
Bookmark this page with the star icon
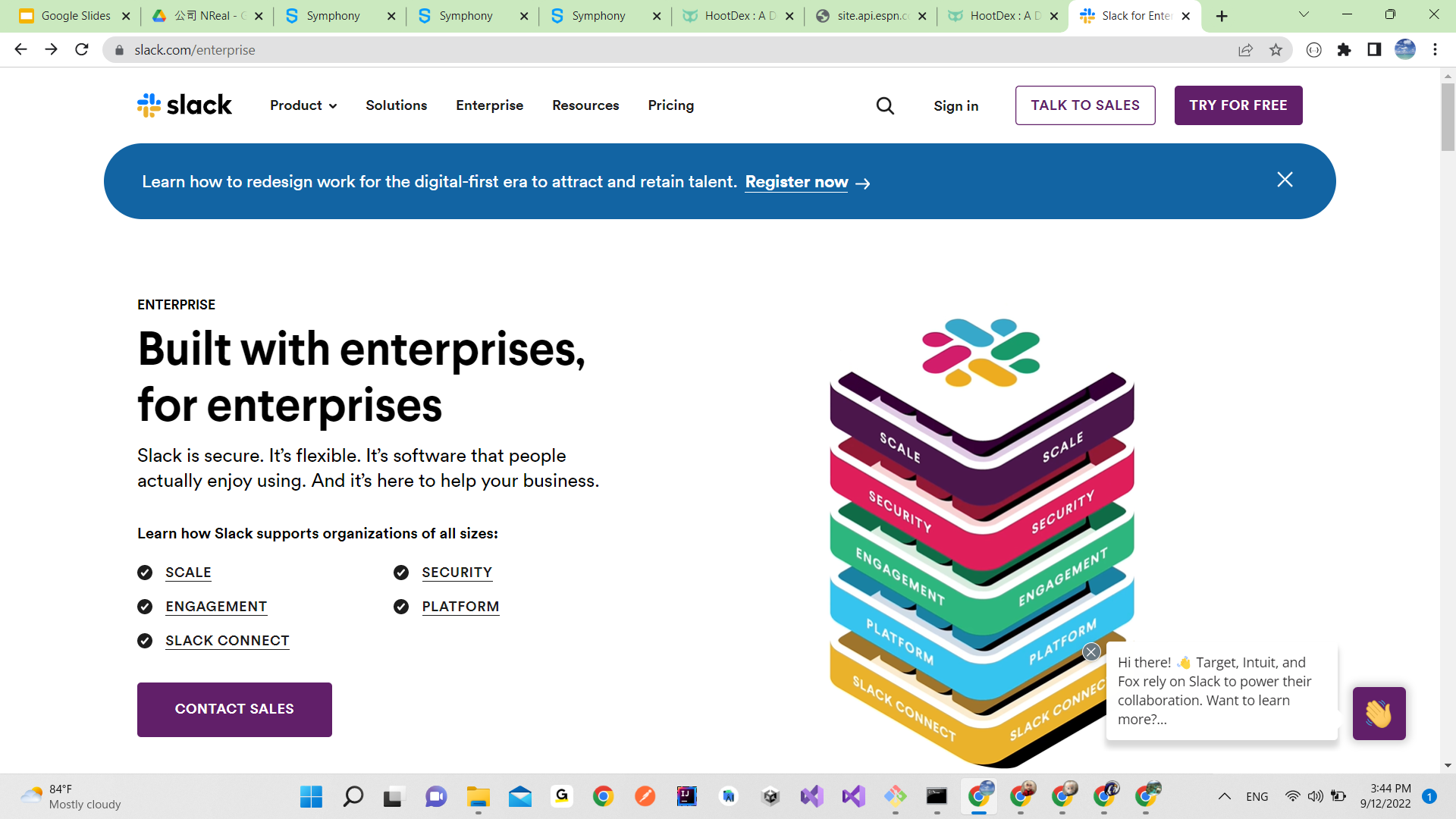[1276, 50]
